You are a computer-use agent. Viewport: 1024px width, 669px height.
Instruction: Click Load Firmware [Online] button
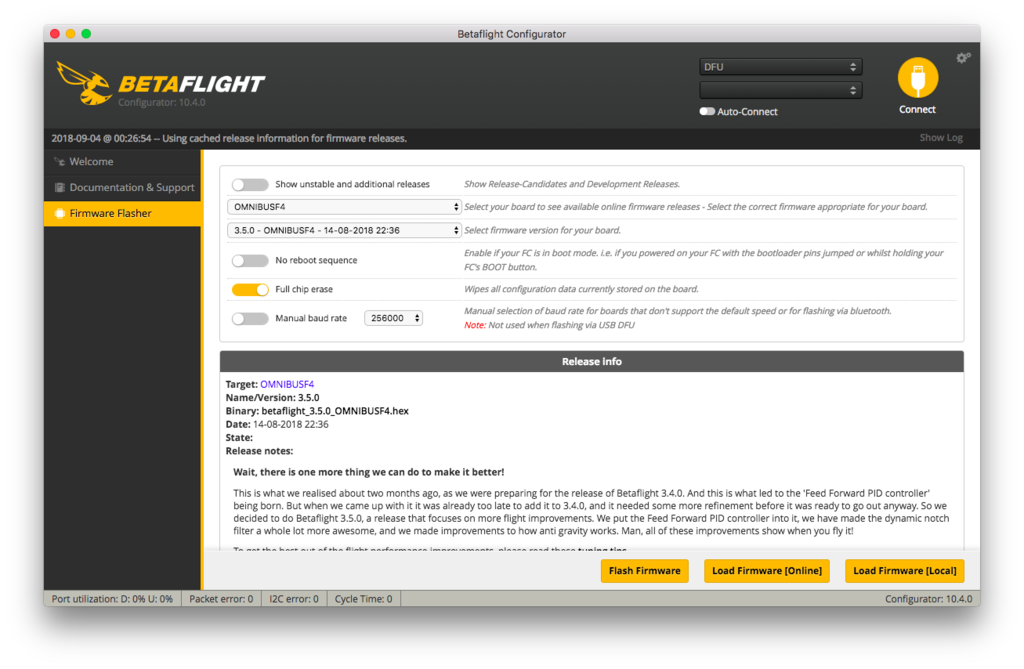tap(767, 571)
